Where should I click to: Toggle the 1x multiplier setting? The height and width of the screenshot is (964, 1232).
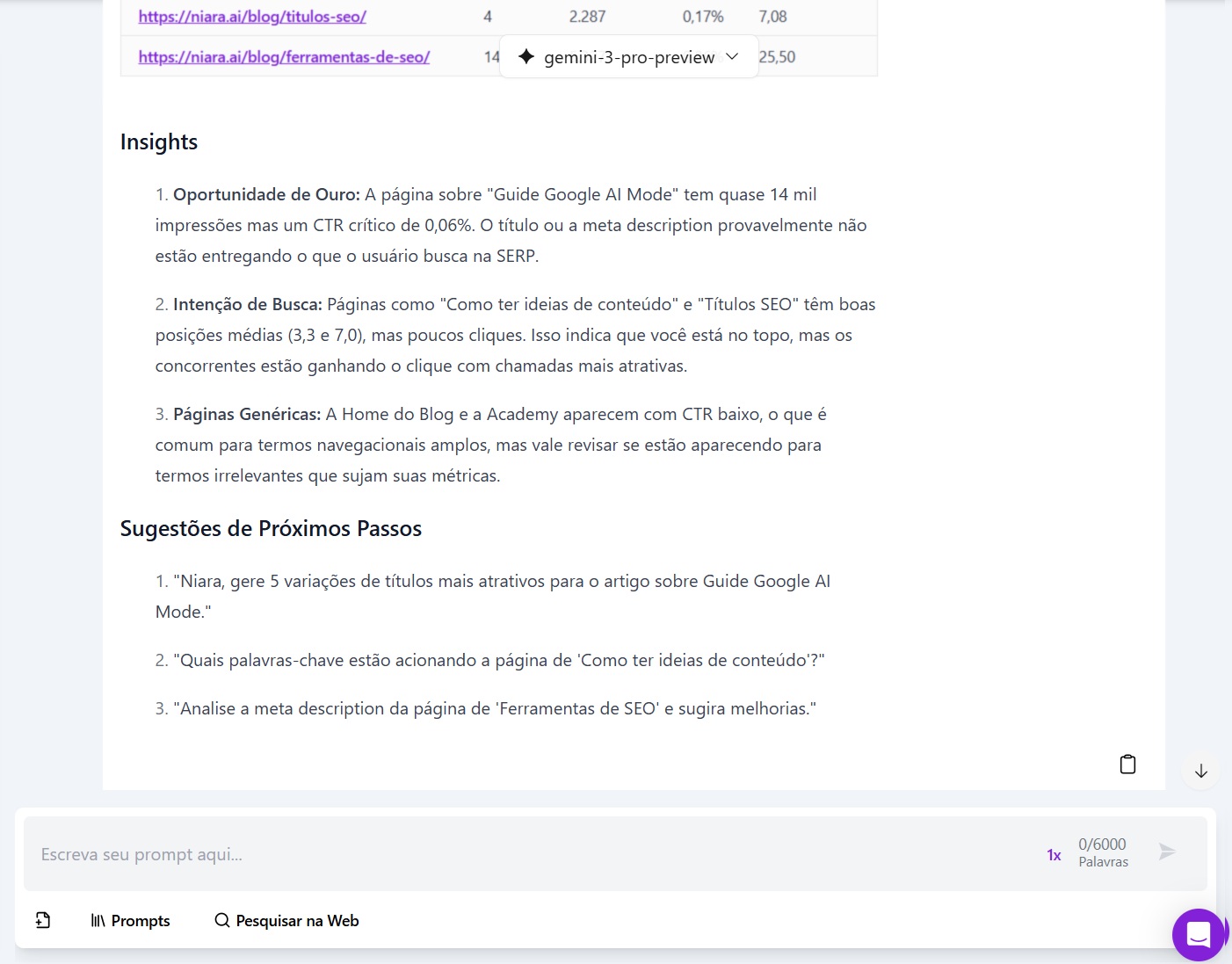(1054, 855)
